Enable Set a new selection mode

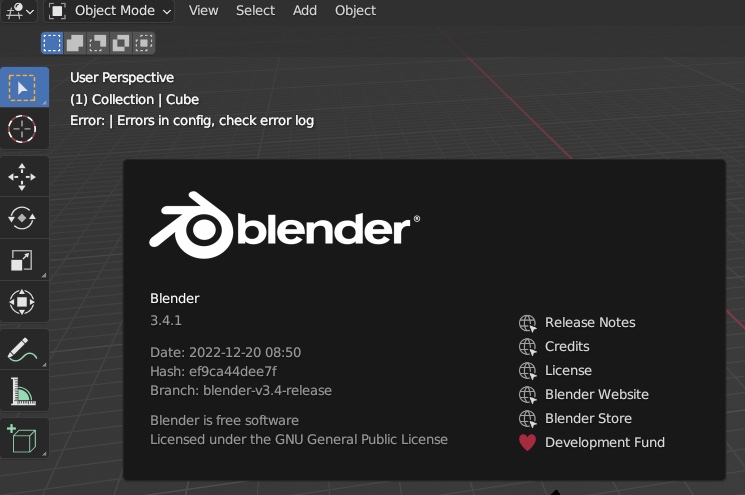(52, 43)
